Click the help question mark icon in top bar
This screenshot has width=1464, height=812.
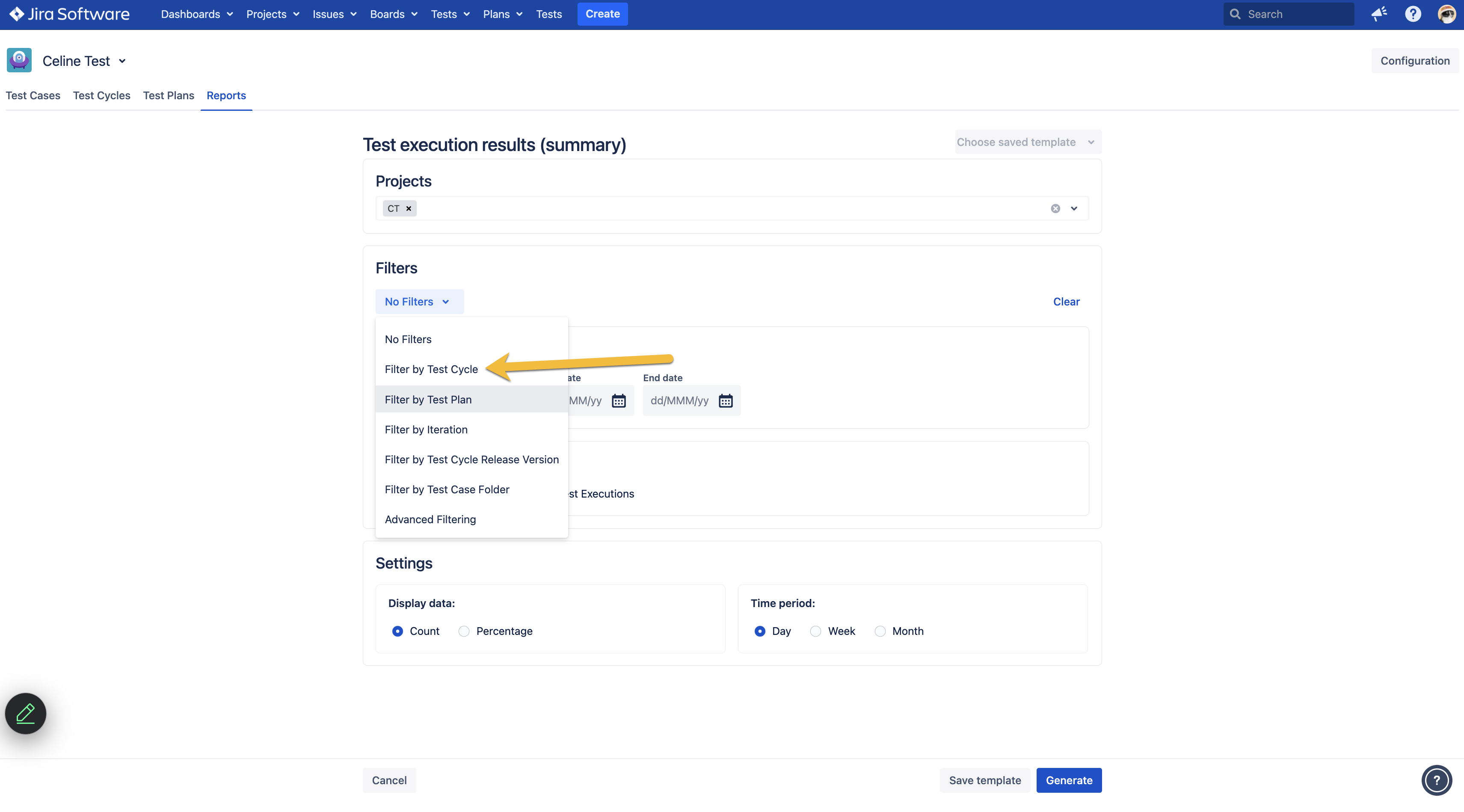(x=1413, y=14)
